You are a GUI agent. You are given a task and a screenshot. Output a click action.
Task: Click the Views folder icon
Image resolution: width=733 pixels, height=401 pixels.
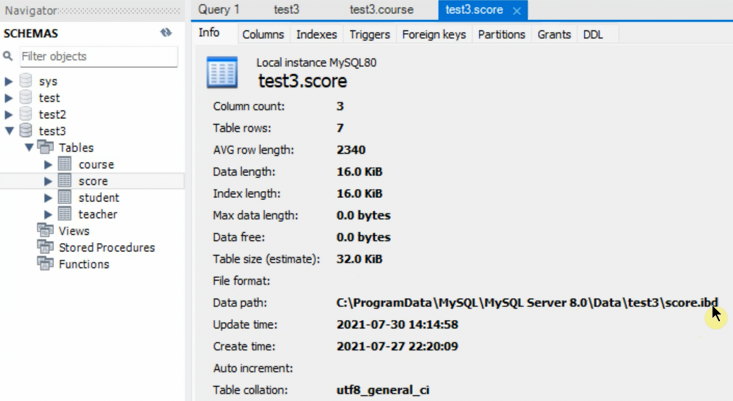(45, 231)
